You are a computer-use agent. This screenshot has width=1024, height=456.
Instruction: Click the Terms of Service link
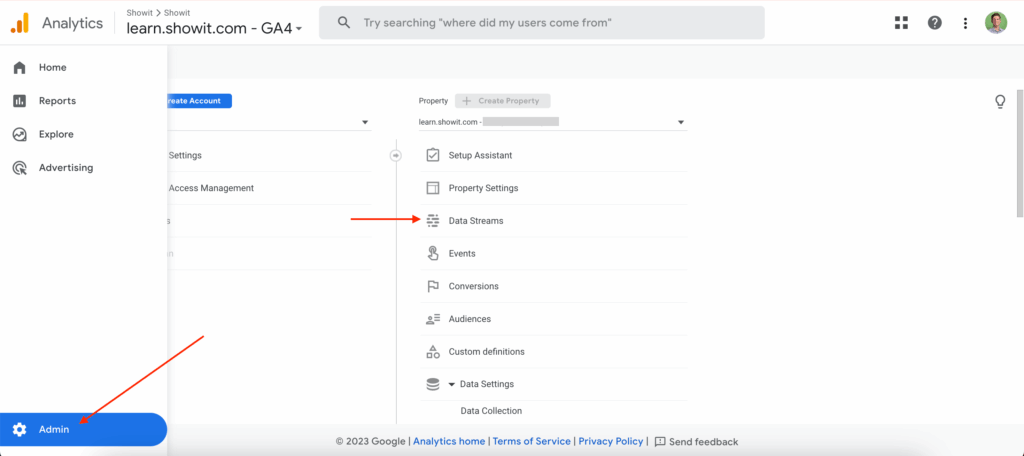click(x=531, y=441)
